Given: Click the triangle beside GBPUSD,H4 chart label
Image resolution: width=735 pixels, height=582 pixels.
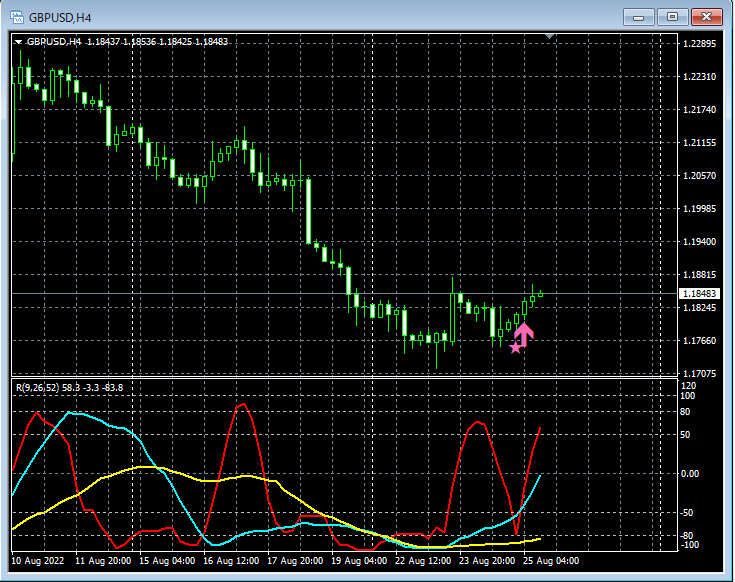Looking at the screenshot, I should coord(18,42).
